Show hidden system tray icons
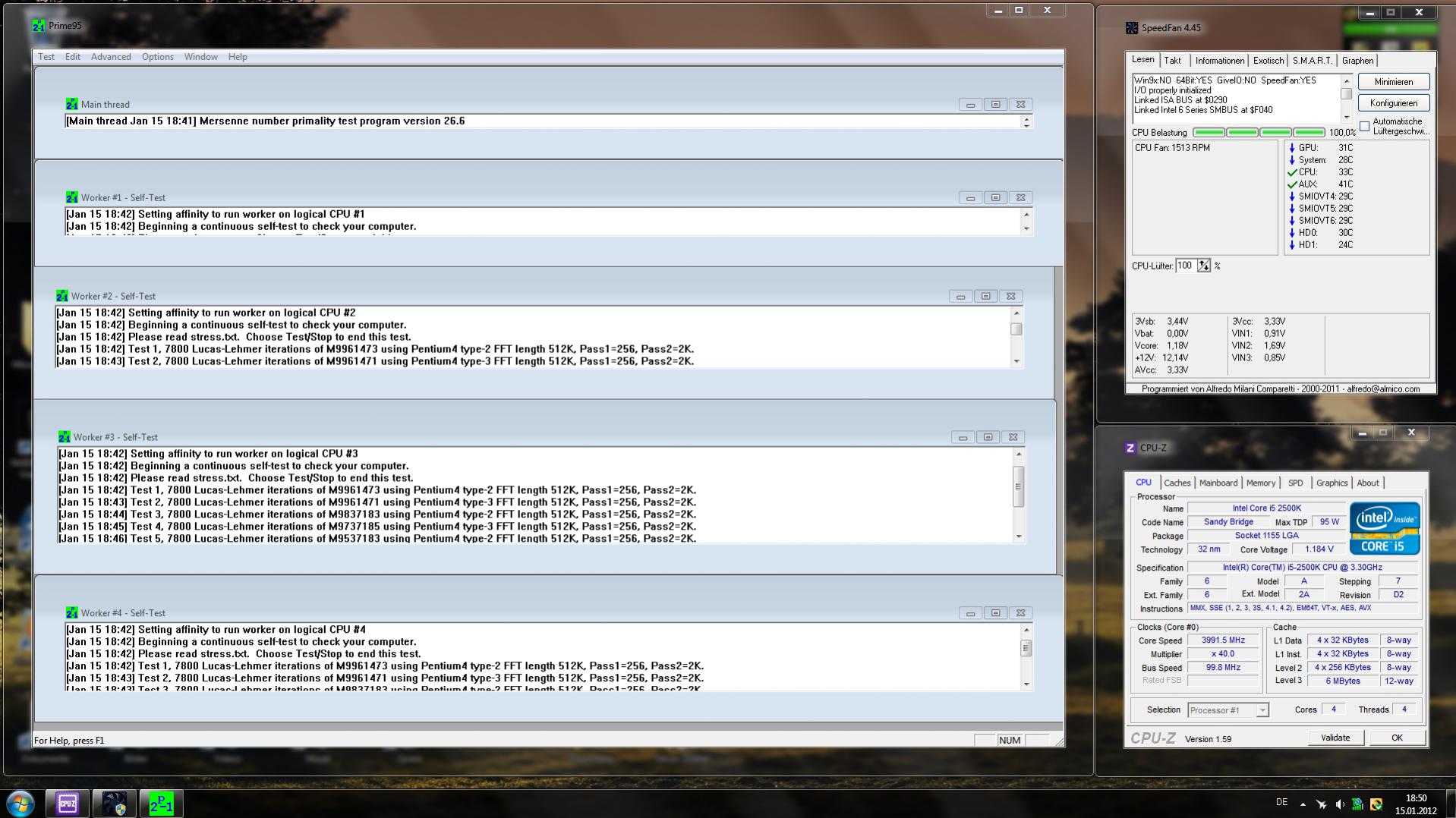 click(1303, 804)
